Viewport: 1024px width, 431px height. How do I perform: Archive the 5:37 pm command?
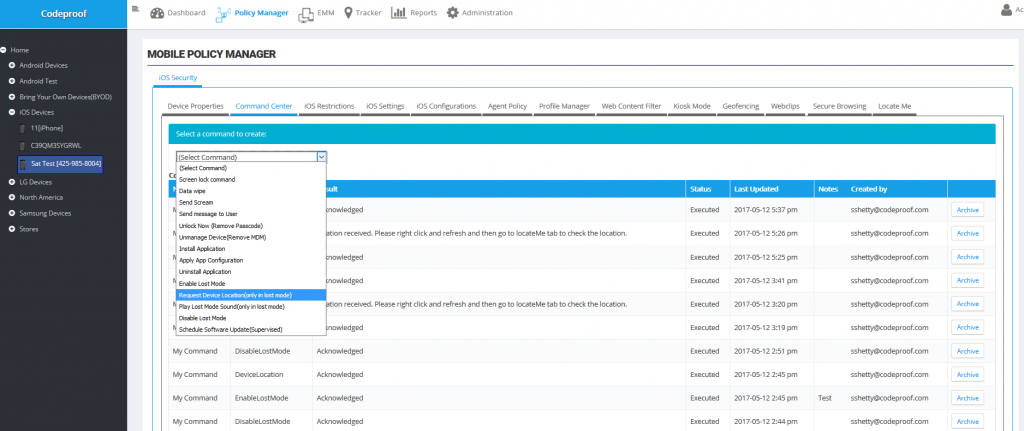click(x=967, y=210)
